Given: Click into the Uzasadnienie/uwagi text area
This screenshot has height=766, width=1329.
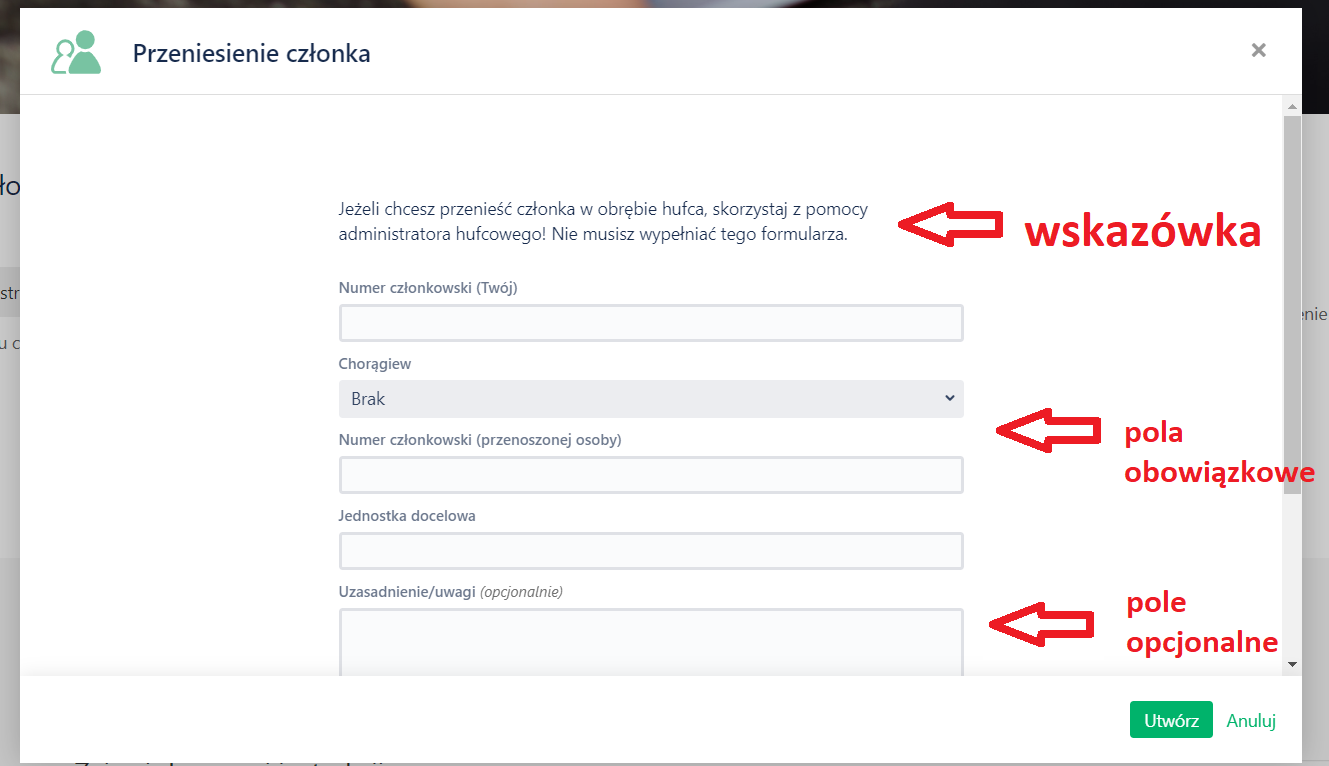Looking at the screenshot, I should [x=651, y=640].
